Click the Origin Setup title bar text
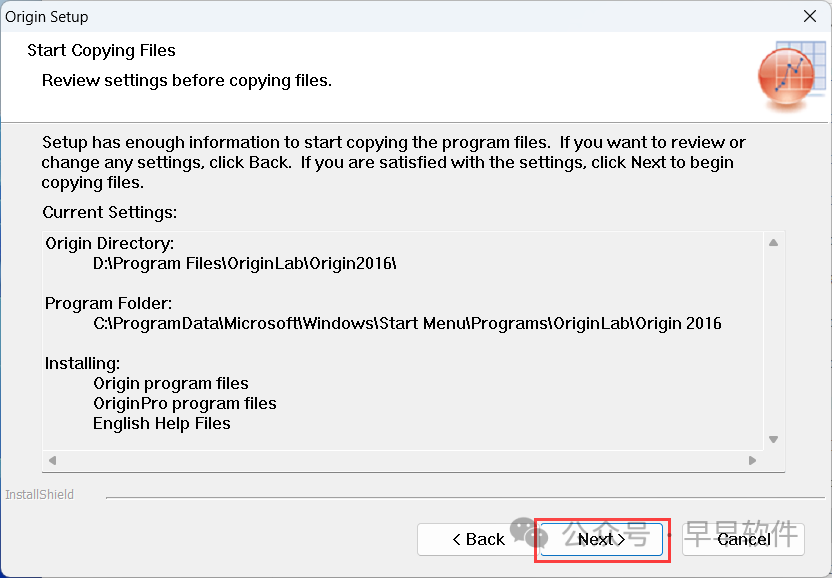 pos(47,16)
